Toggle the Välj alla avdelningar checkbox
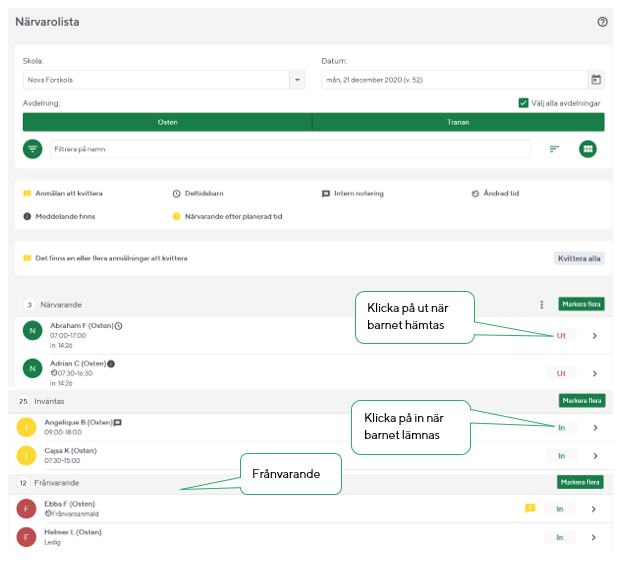This screenshot has height=570, width=625. 523,102
